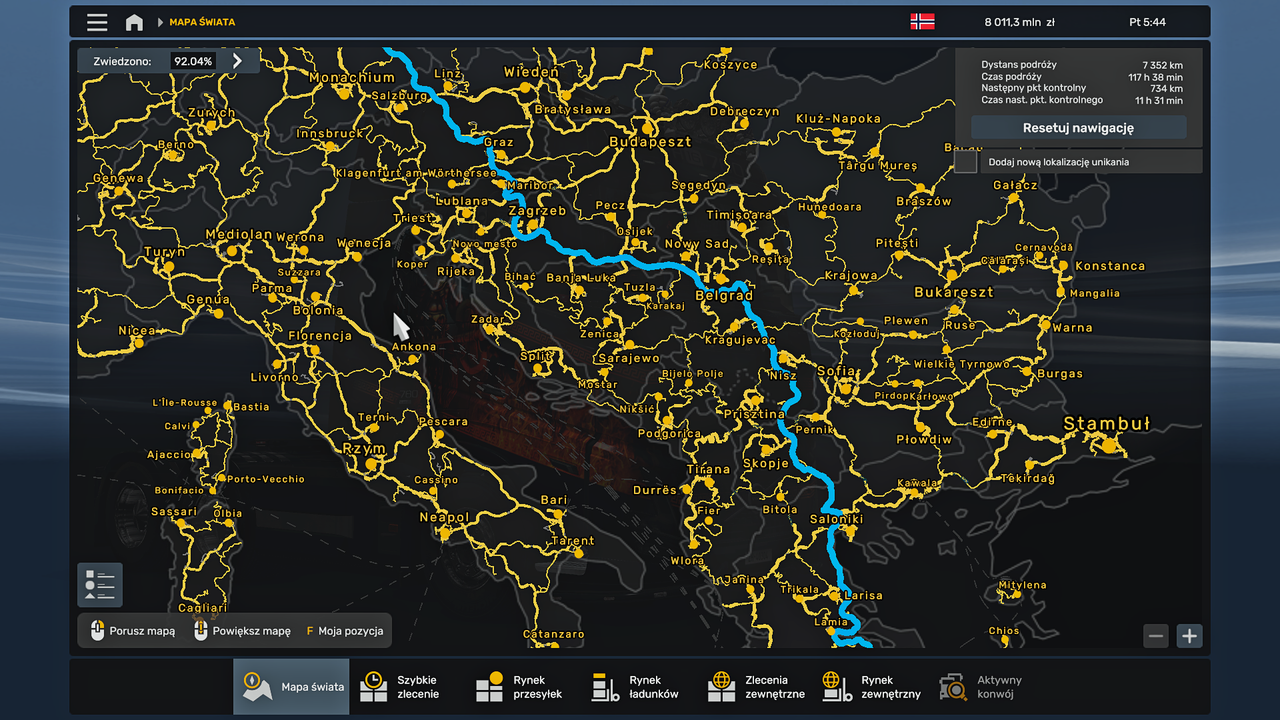Click the Neapol city label
Screen dimensions: 1280x720
tap(444, 517)
